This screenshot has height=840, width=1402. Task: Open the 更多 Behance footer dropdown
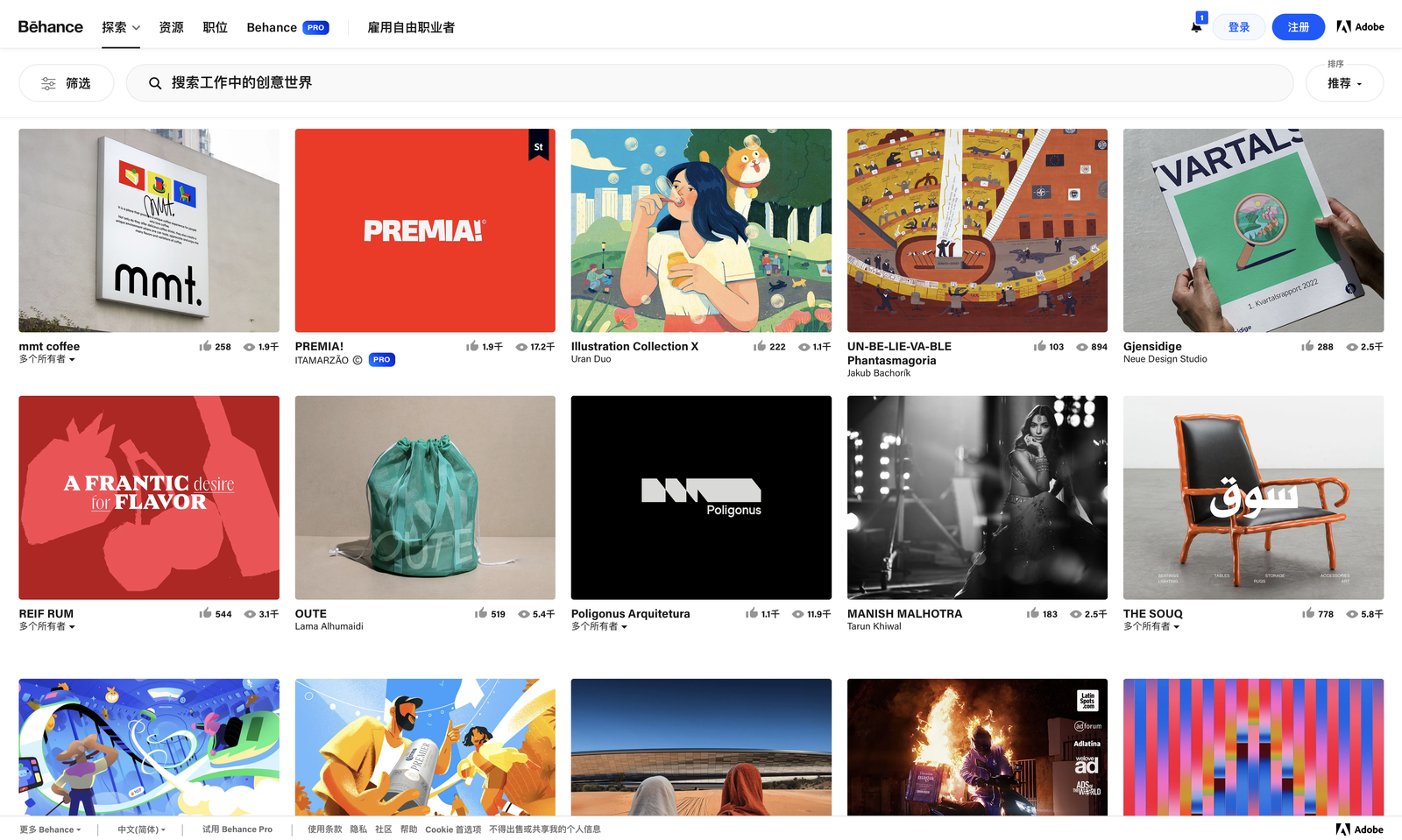50,829
